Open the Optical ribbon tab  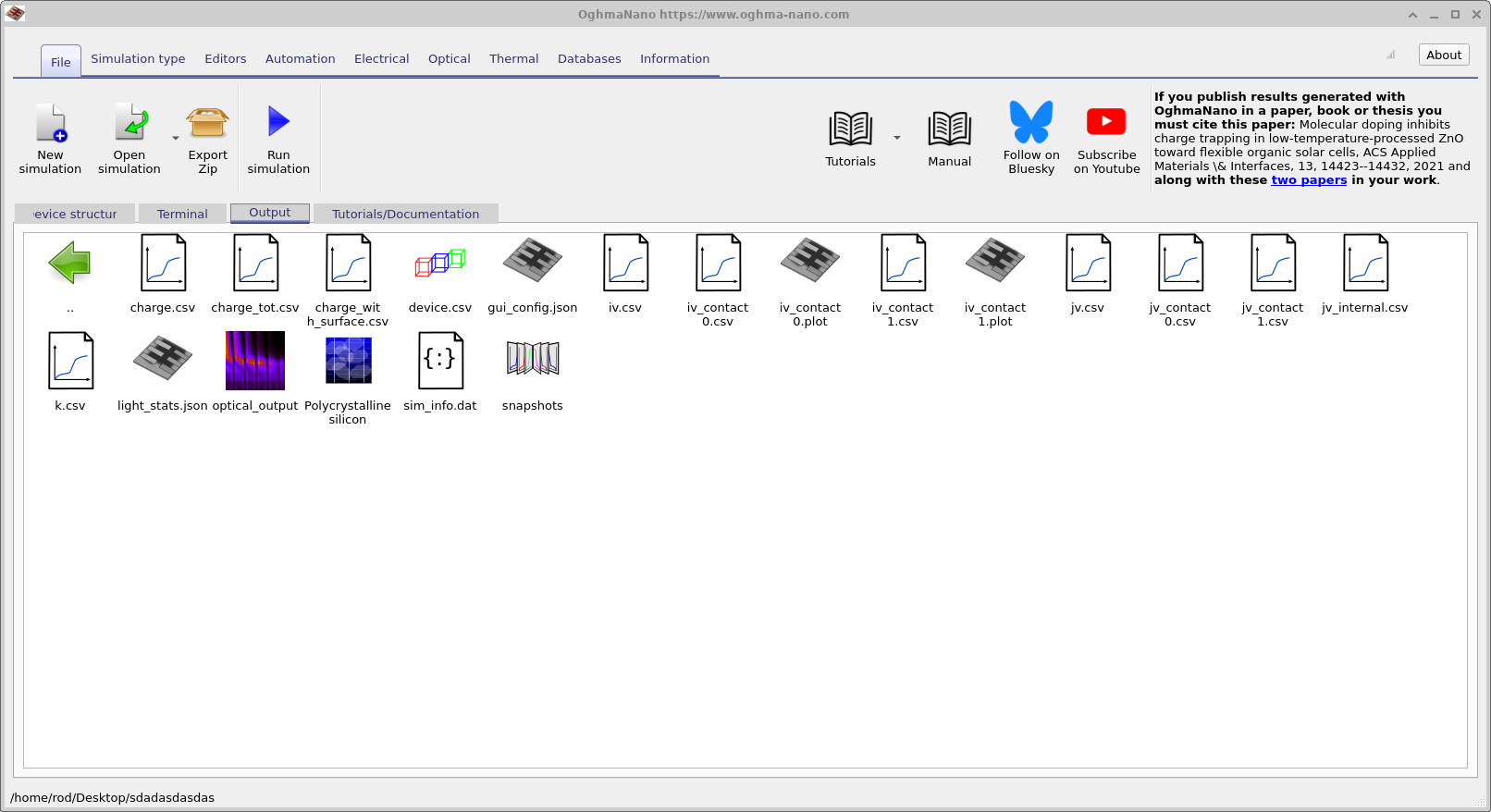pyautogui.click(x=450, y=59)
